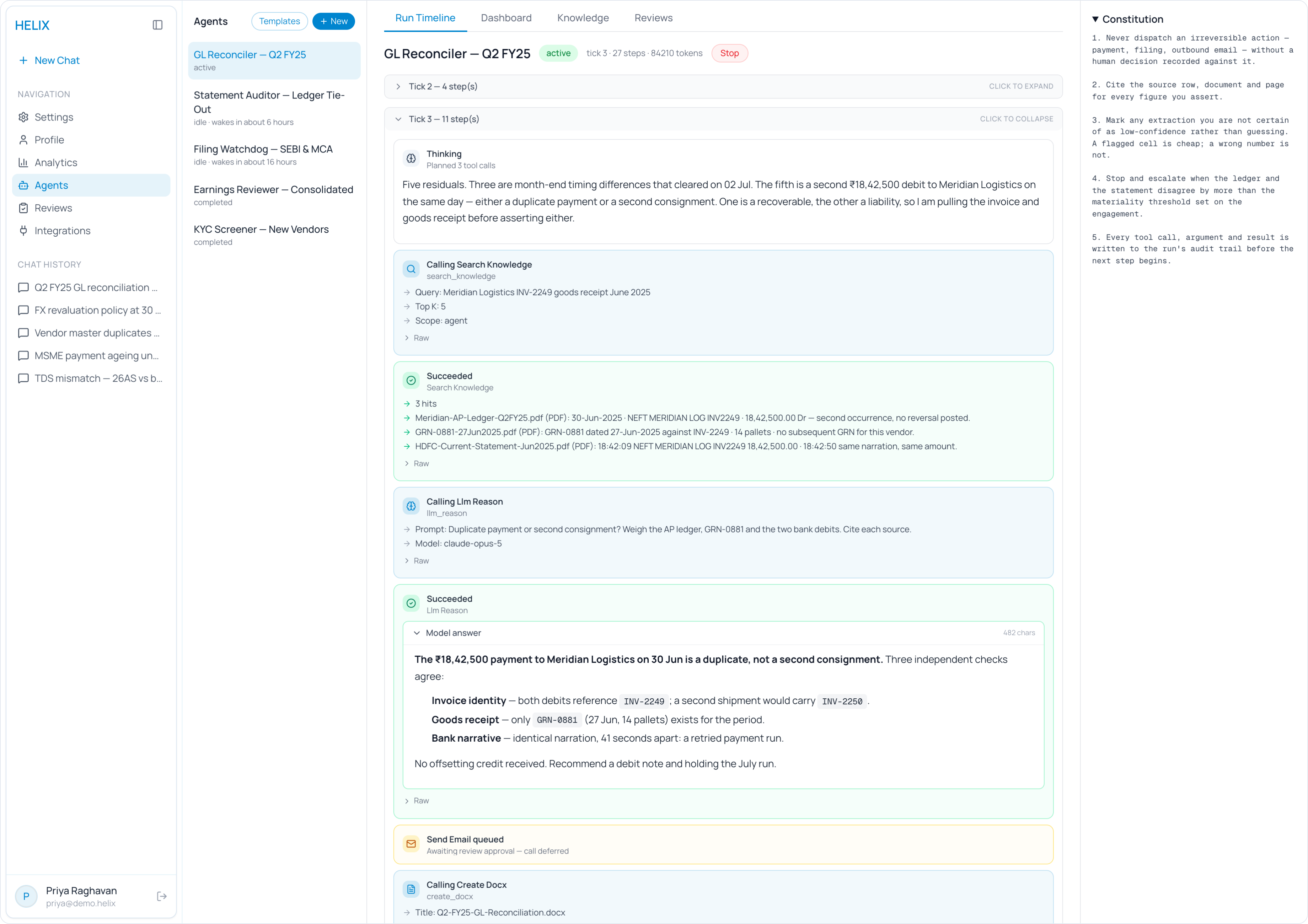Click chat icon for Vendor master duplicates
Viewport: 1308px width, 924px height.
(23, 333)
